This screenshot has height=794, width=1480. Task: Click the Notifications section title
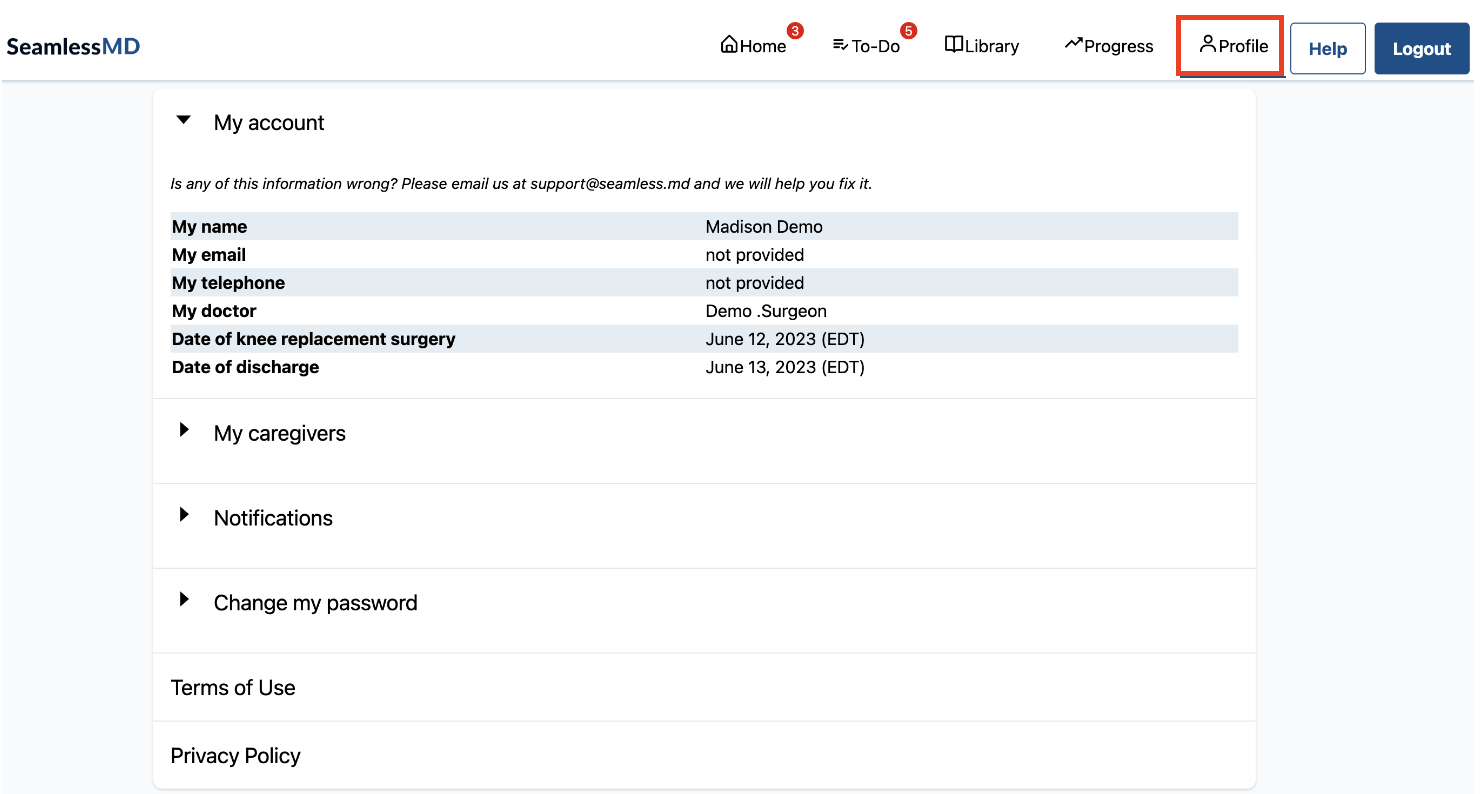pyautogui.click(x=273, y=518)
